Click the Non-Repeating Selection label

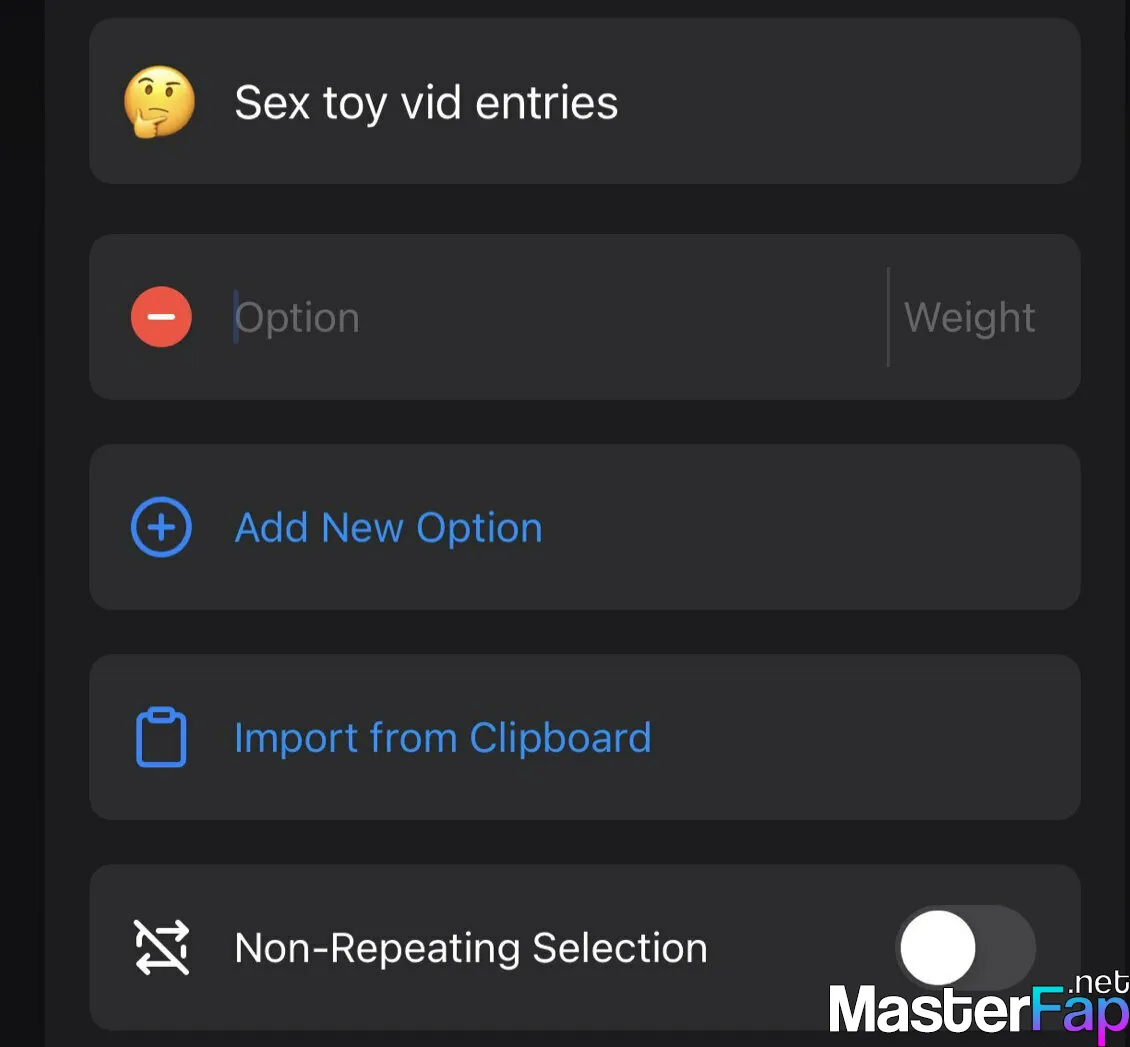click(x=471, y=948)
